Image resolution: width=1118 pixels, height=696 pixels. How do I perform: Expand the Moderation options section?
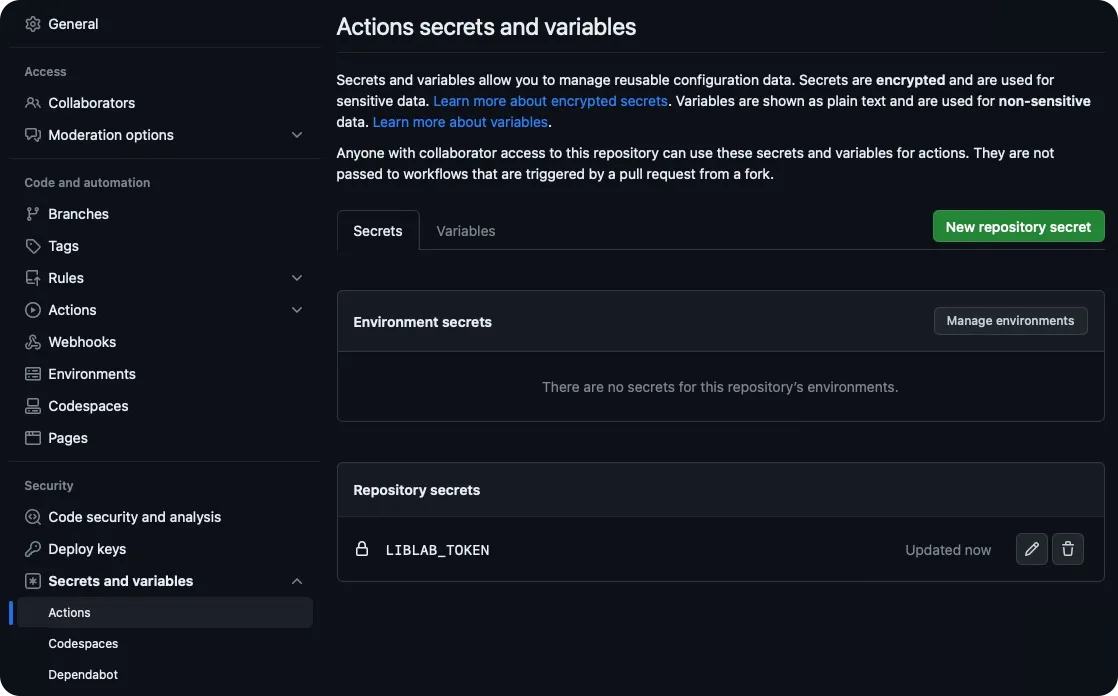pyautogui.click(x=296, y=133)
